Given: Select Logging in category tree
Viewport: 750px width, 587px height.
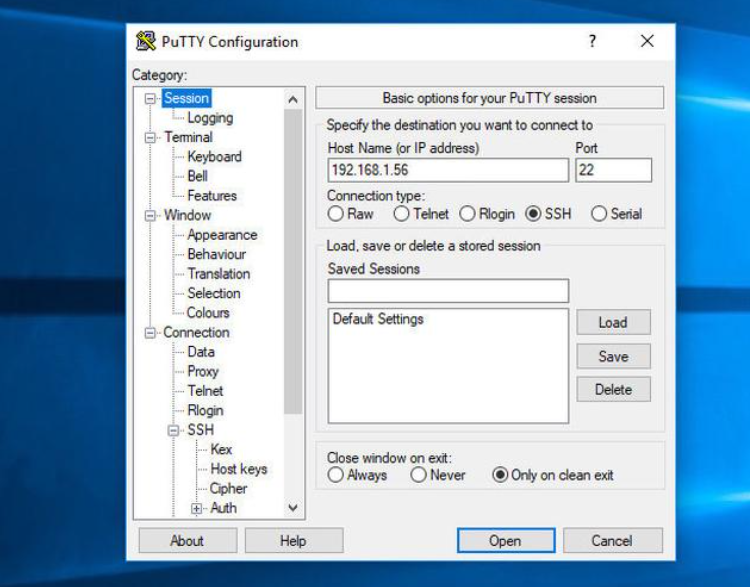Looking at the screenshot, I should (x=210, y=118).
